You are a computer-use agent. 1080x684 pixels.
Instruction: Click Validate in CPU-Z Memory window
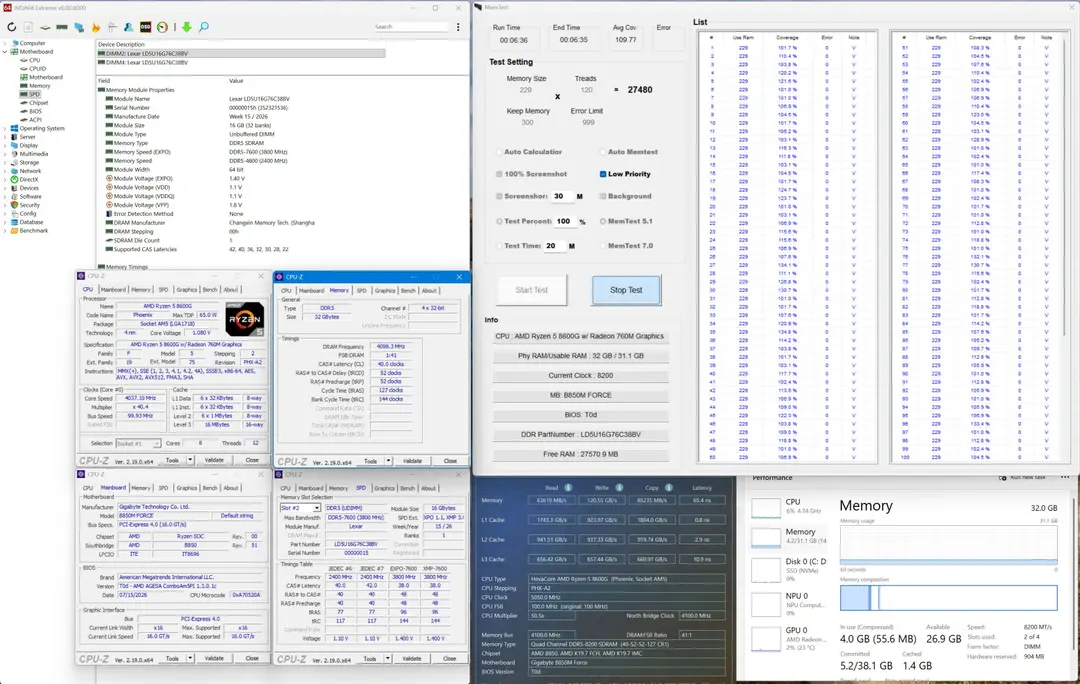point(413,461)
